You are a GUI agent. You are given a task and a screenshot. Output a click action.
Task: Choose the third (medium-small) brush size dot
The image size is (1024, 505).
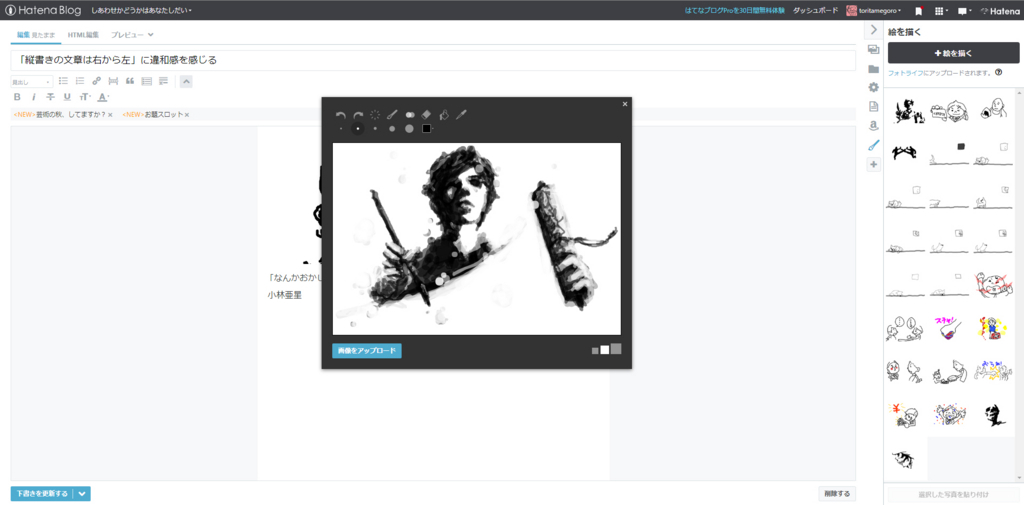375,129
